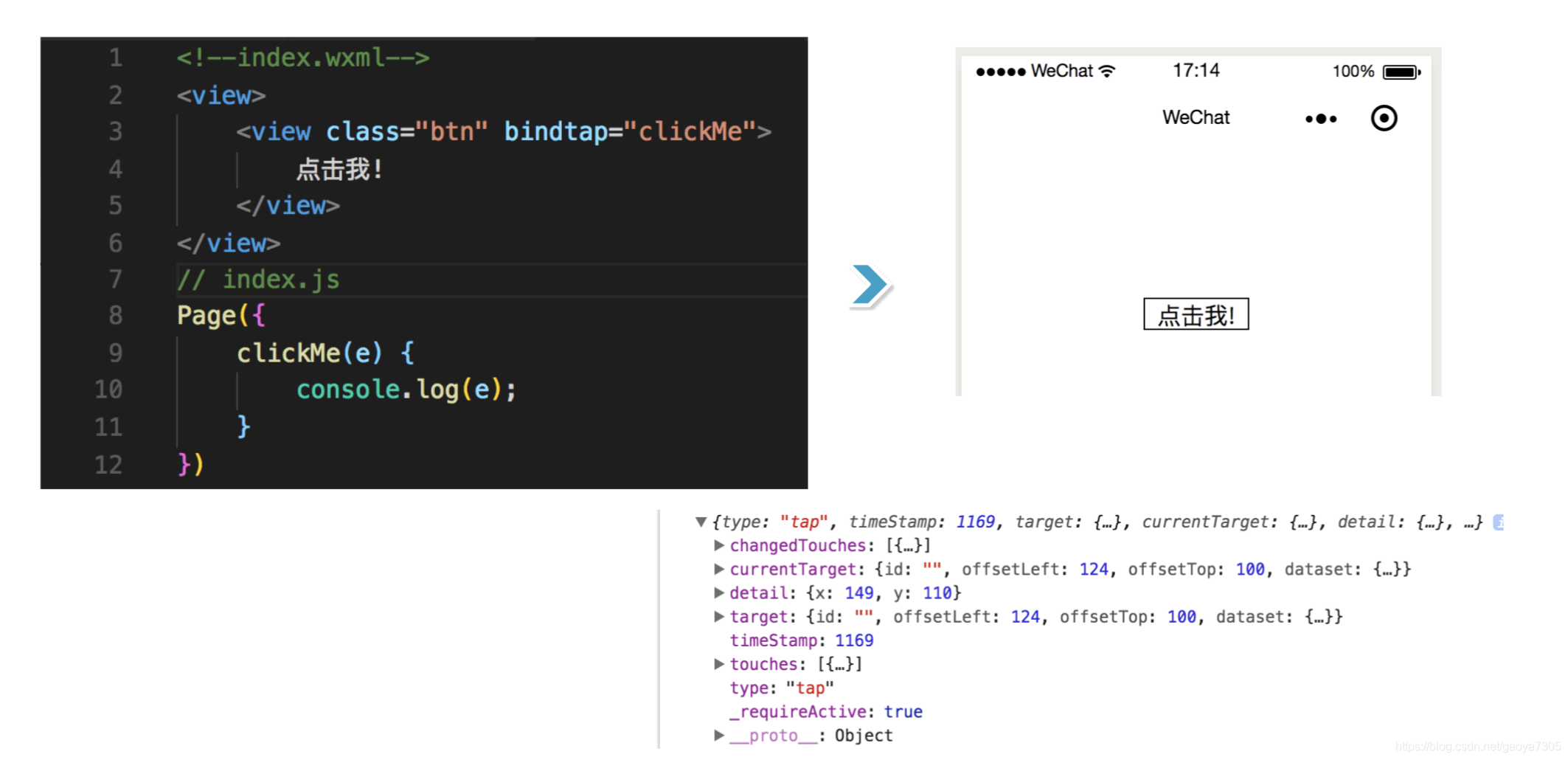Open the three-dots menu in WeChat header

tap(1320, 119)
